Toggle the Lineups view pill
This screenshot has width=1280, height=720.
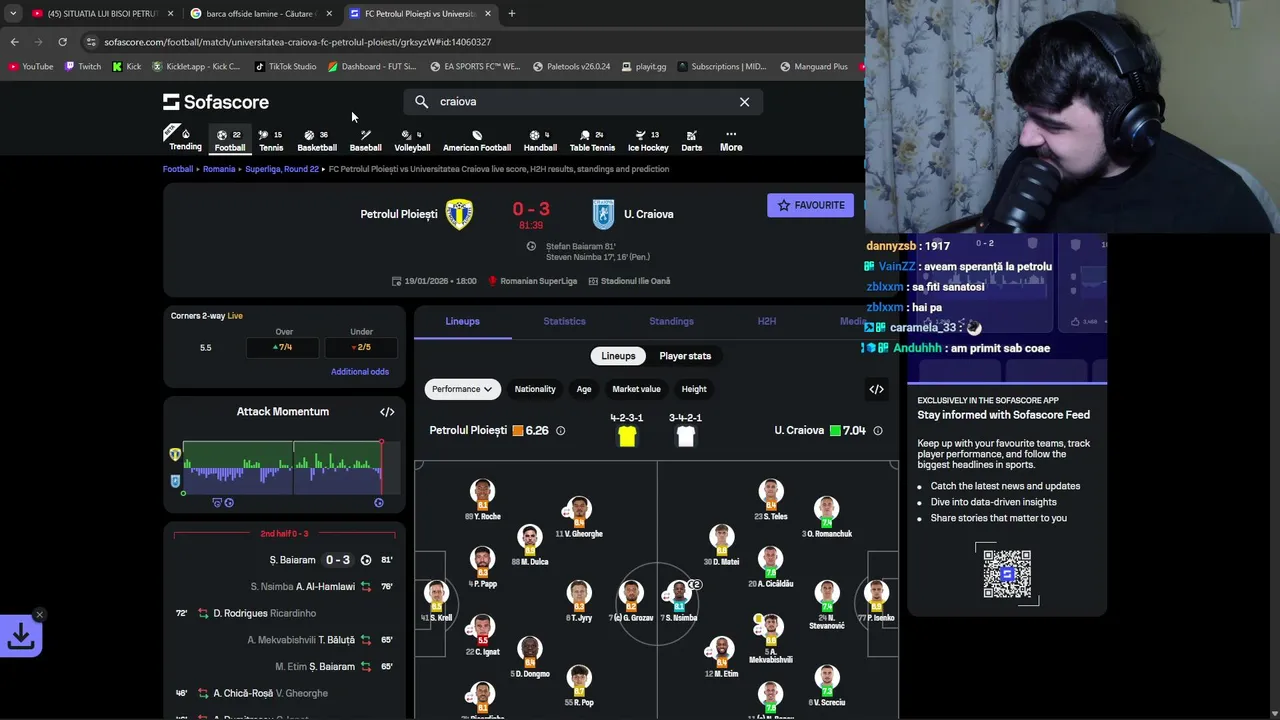pos(618,356)
